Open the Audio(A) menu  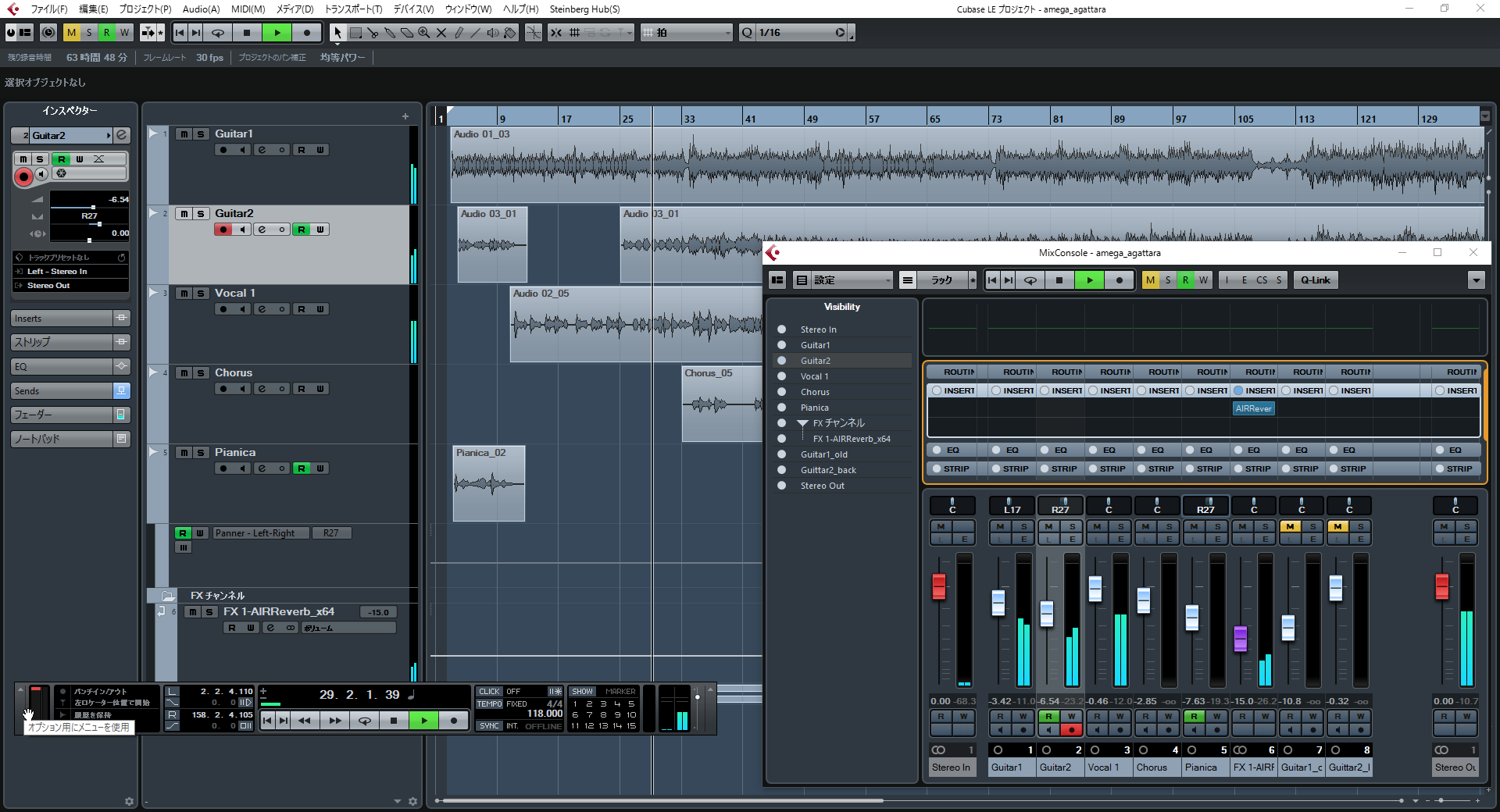click(201, 9)
